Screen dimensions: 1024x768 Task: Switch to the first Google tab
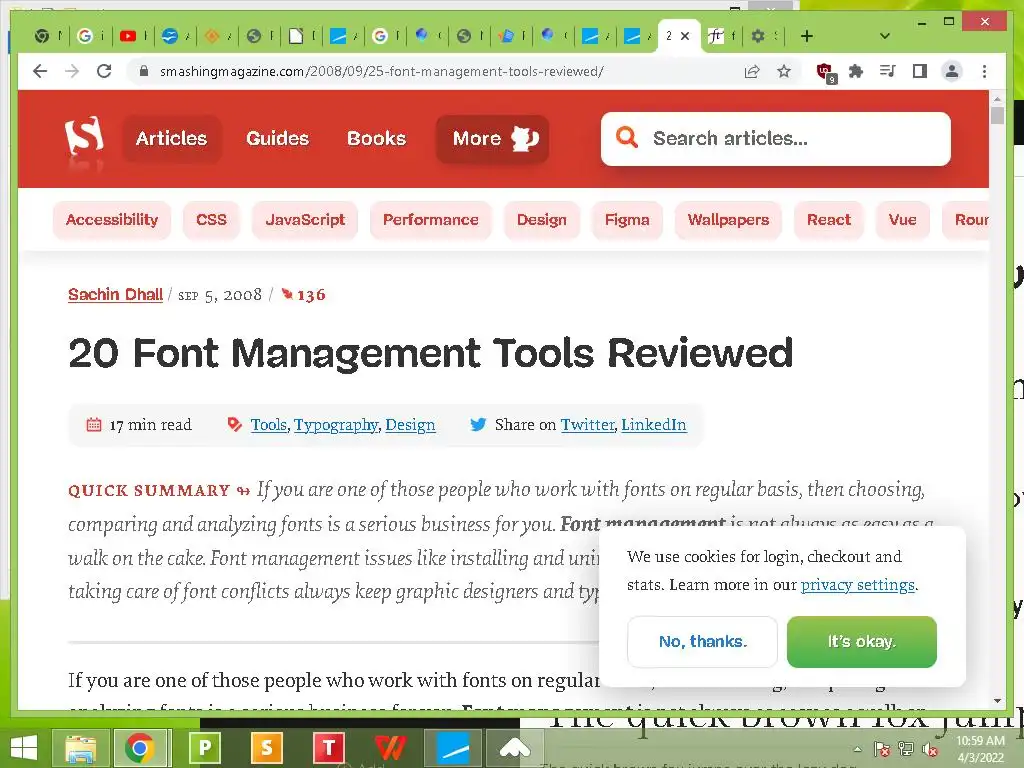click(x=91, y=36)
